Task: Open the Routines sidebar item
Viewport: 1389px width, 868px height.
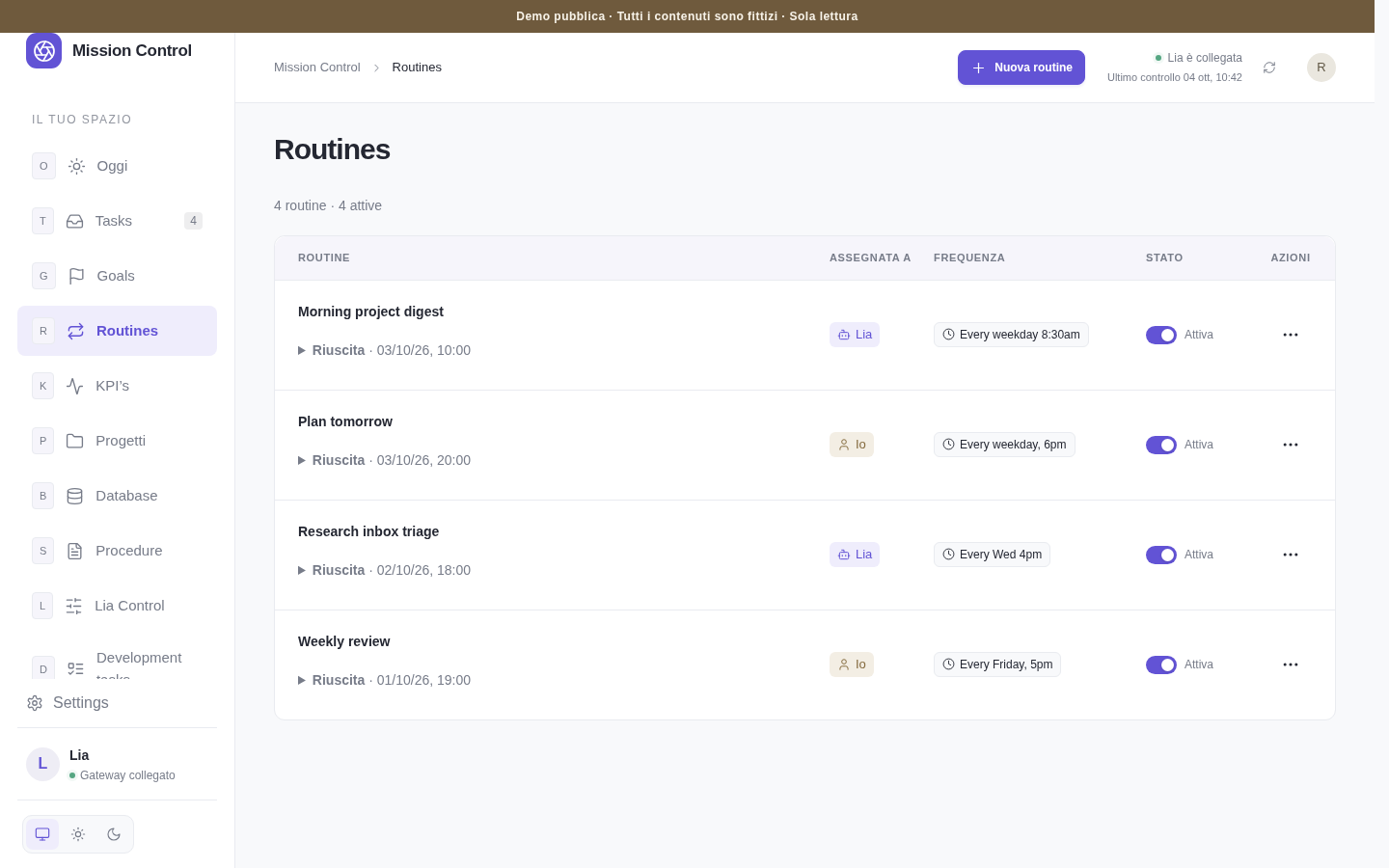Action: click(x=117, y=331)
